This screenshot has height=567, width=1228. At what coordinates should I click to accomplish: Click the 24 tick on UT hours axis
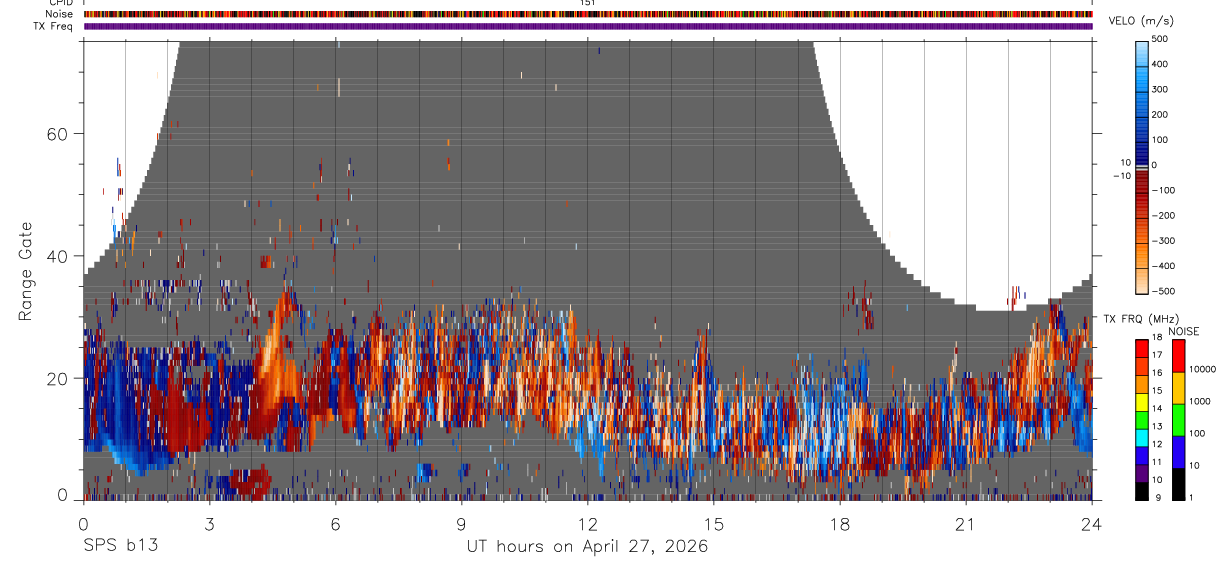point(1092,522)
